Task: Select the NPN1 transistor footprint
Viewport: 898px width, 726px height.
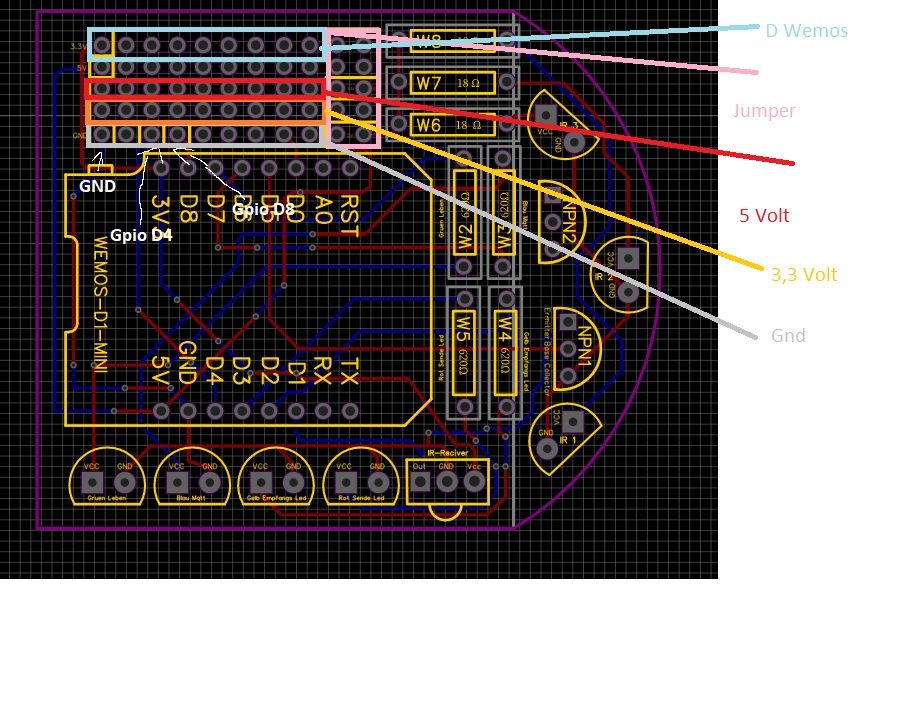Action: [577, 349]
